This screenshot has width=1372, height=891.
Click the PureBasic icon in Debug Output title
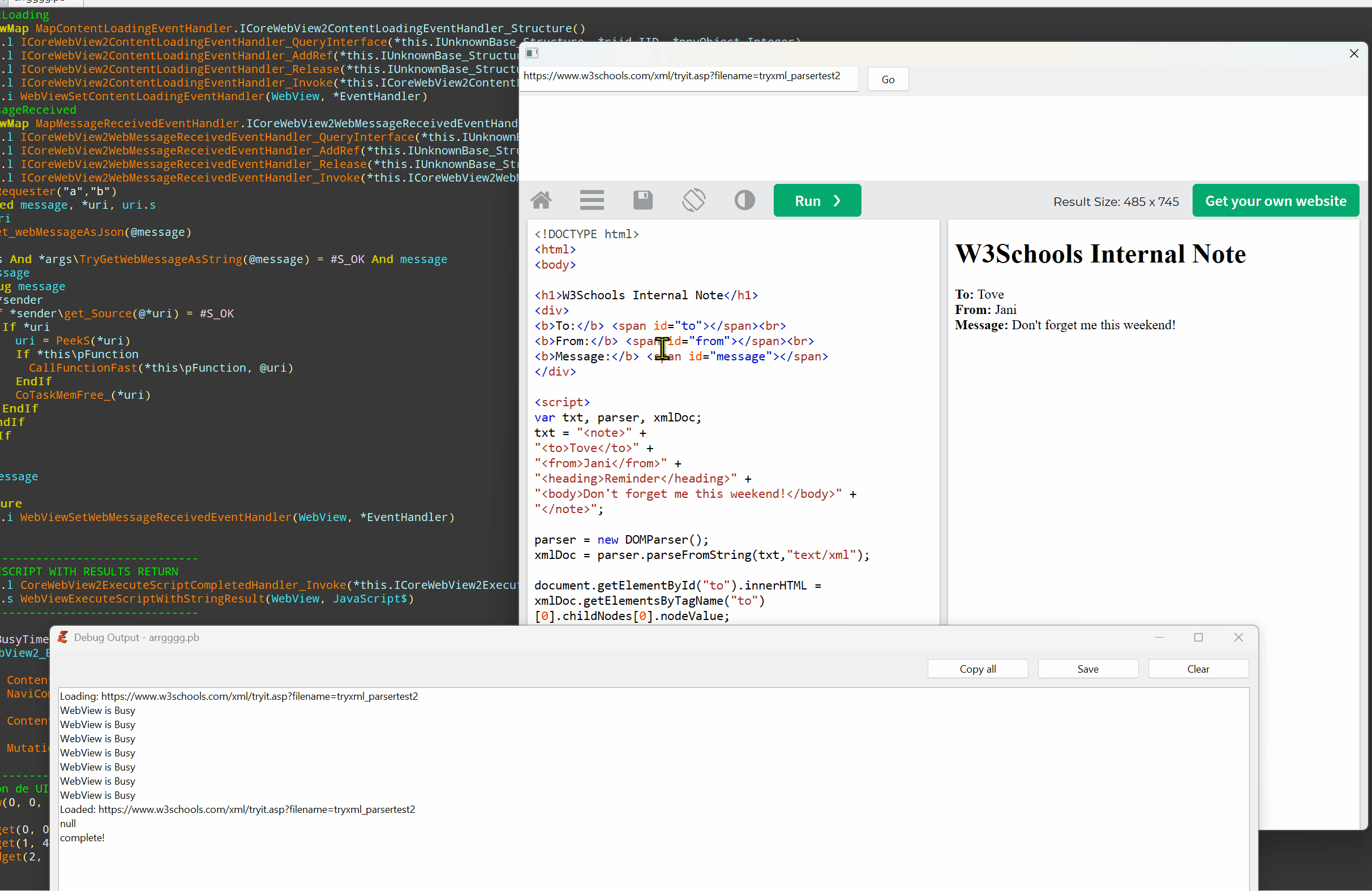point(63,637)
